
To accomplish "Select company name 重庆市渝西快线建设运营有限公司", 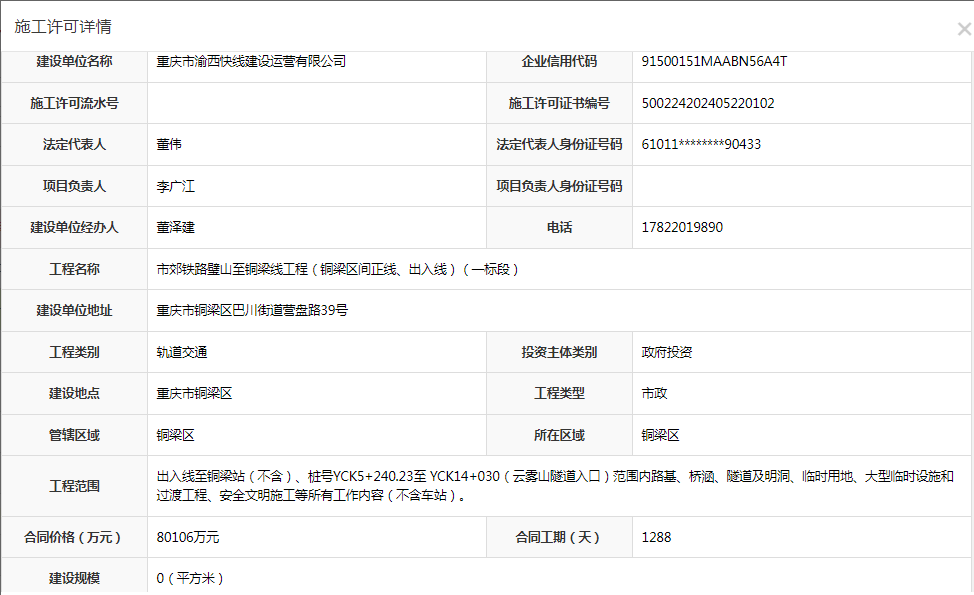I will [251, 62].
